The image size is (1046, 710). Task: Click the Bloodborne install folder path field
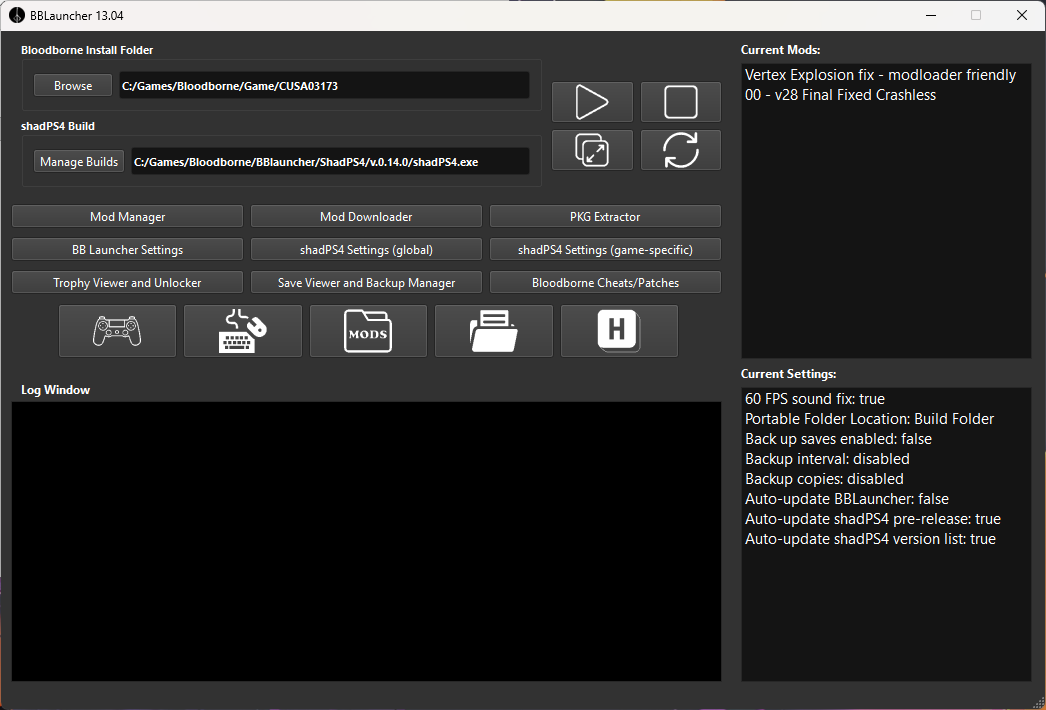click(x=324, y=85)
